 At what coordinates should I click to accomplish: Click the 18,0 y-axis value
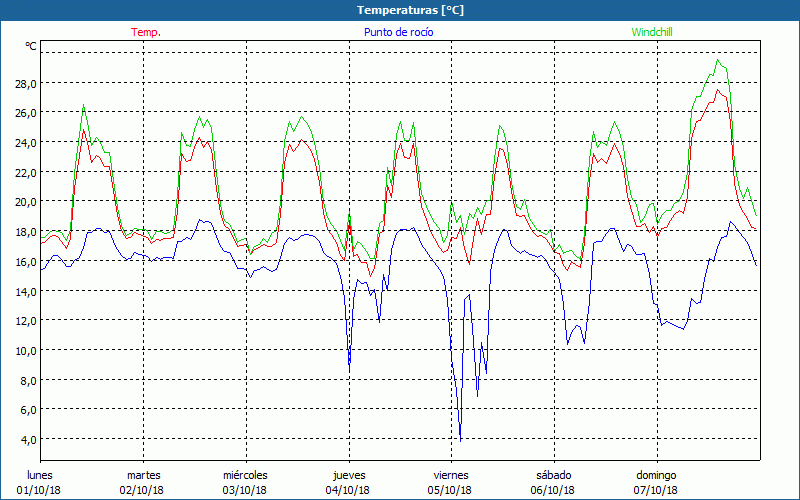click(x=26, y=232)
